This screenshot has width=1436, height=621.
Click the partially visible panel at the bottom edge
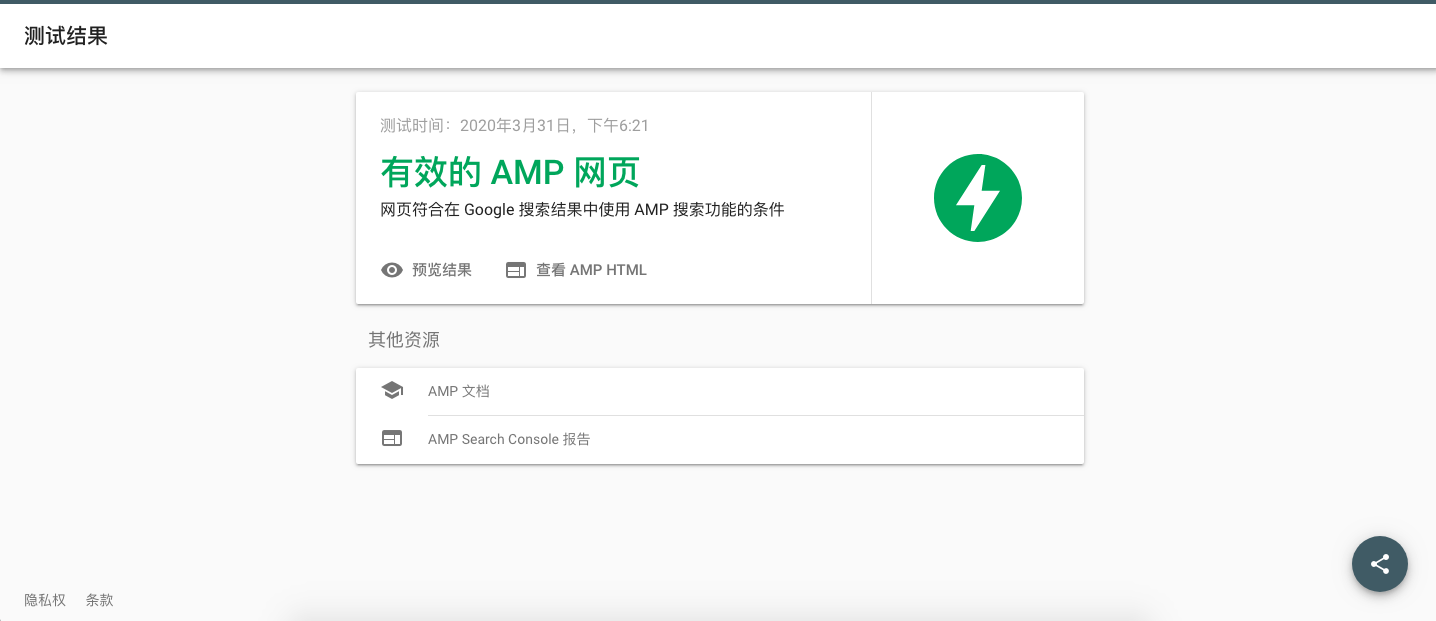pos(718,618)
